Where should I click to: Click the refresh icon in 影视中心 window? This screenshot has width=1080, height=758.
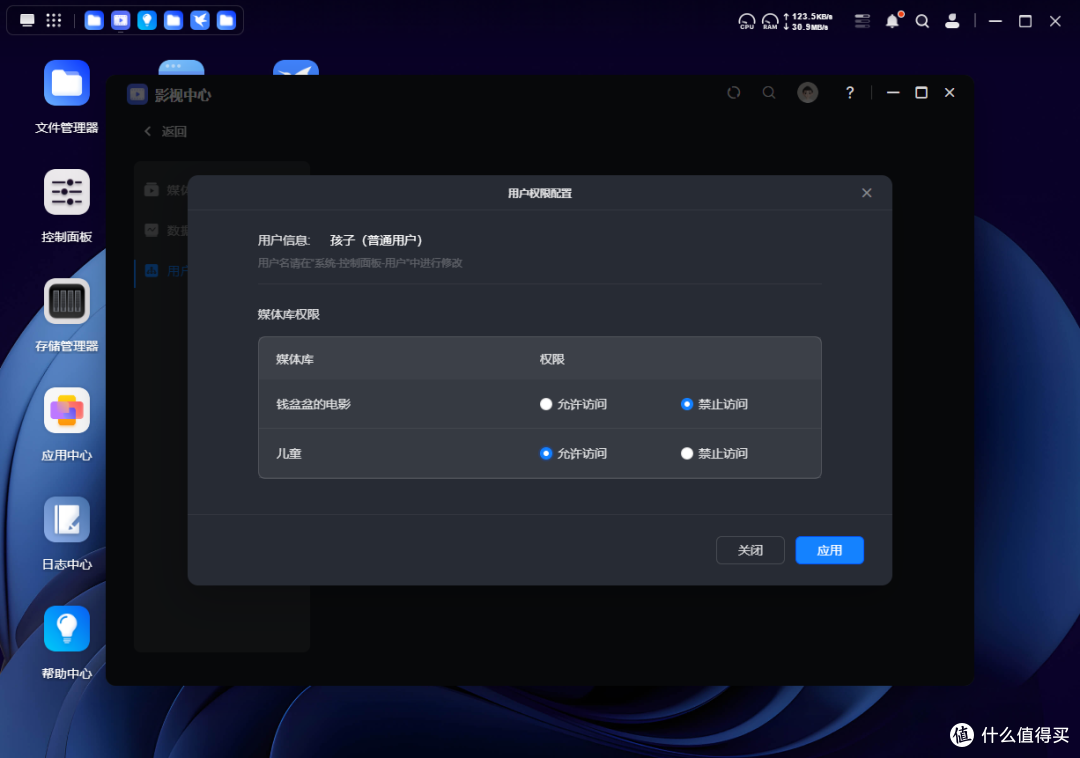point(734,92)
